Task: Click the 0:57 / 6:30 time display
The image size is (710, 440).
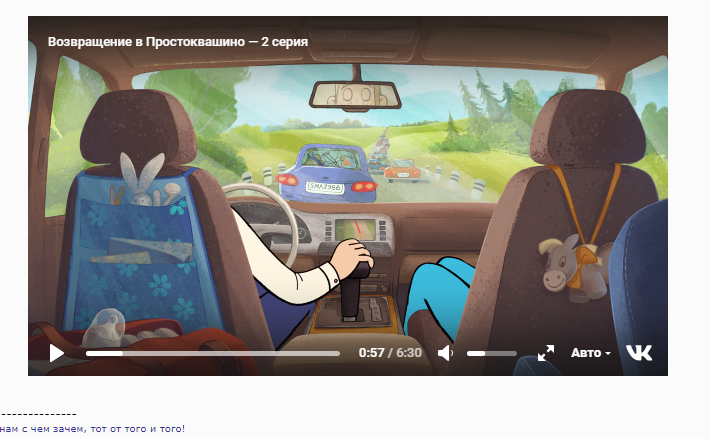Action: click(x=390, y=353)
